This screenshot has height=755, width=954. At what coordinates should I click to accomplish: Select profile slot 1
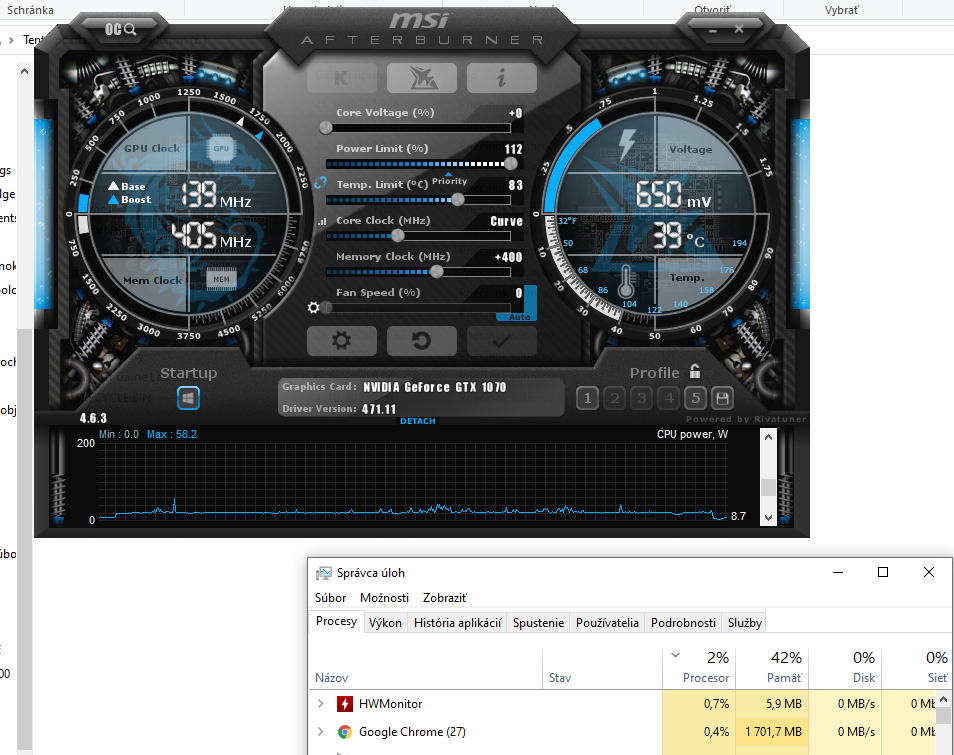(x=587, y=398)
